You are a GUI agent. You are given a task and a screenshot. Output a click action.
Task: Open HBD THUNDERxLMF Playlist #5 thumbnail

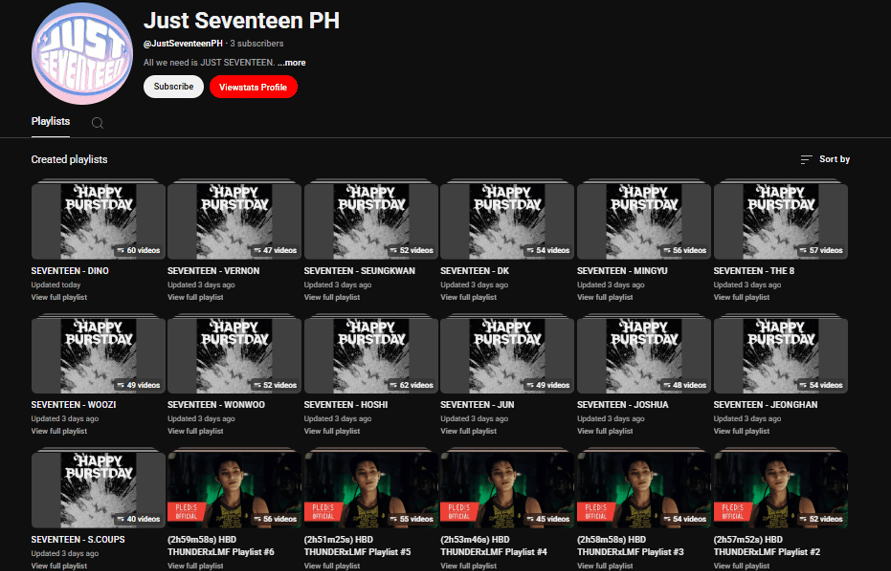pos(371,490)
